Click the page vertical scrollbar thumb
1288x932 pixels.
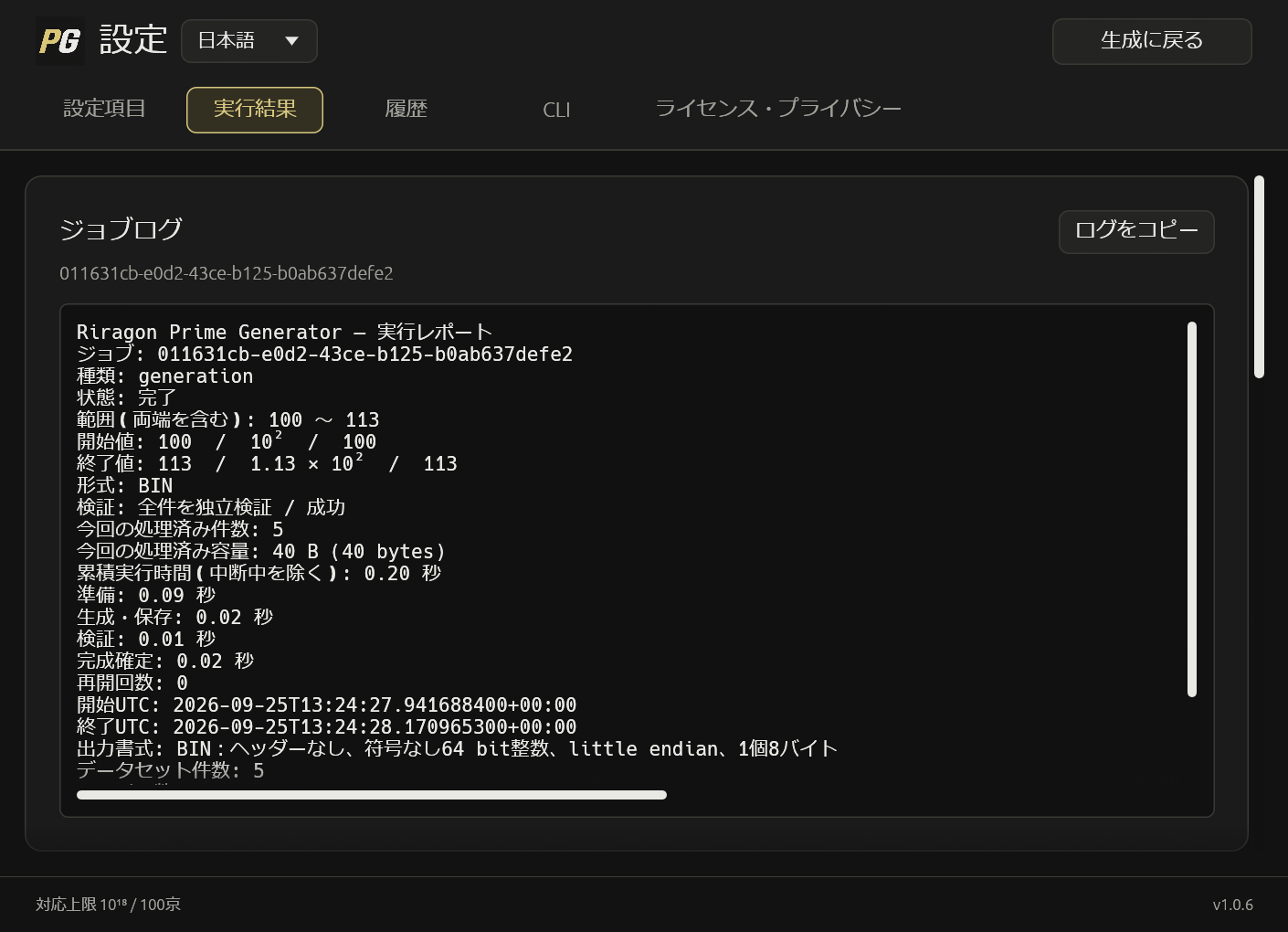(1259, 277)
